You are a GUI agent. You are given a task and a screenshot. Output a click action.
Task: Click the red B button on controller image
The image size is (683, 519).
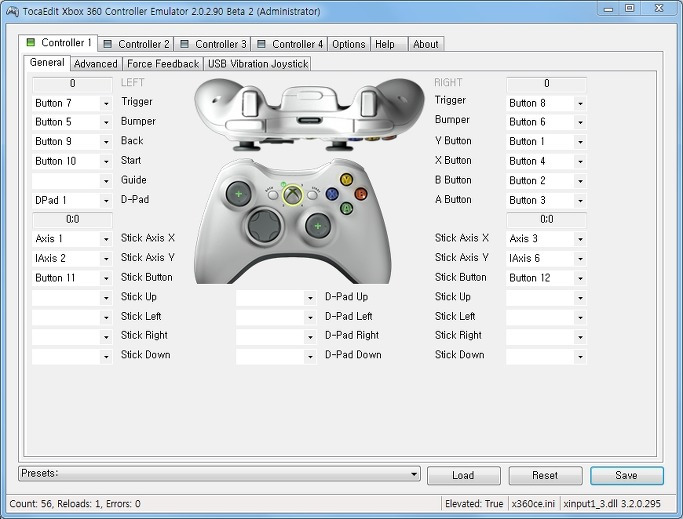[x=361, y=193]
